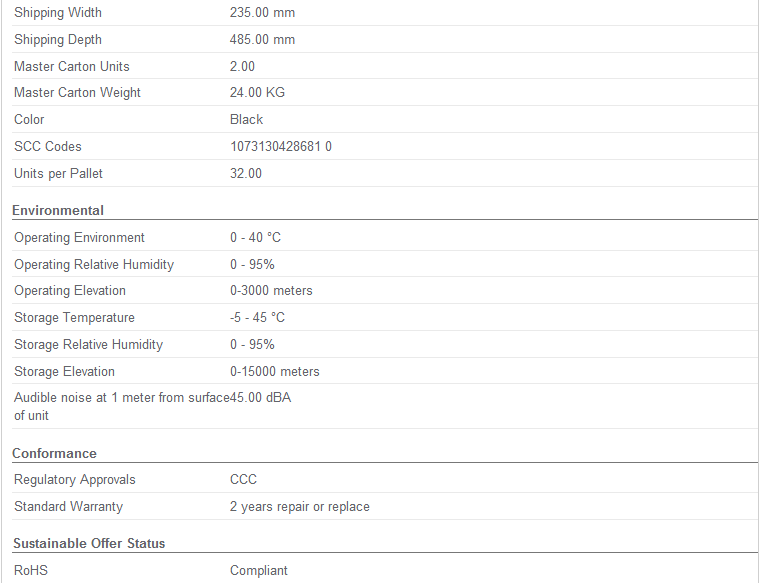Screen dimensions: 760x583
Task: Click the Regulatory Approvals value CCC
Action: [x=243, y=479]
